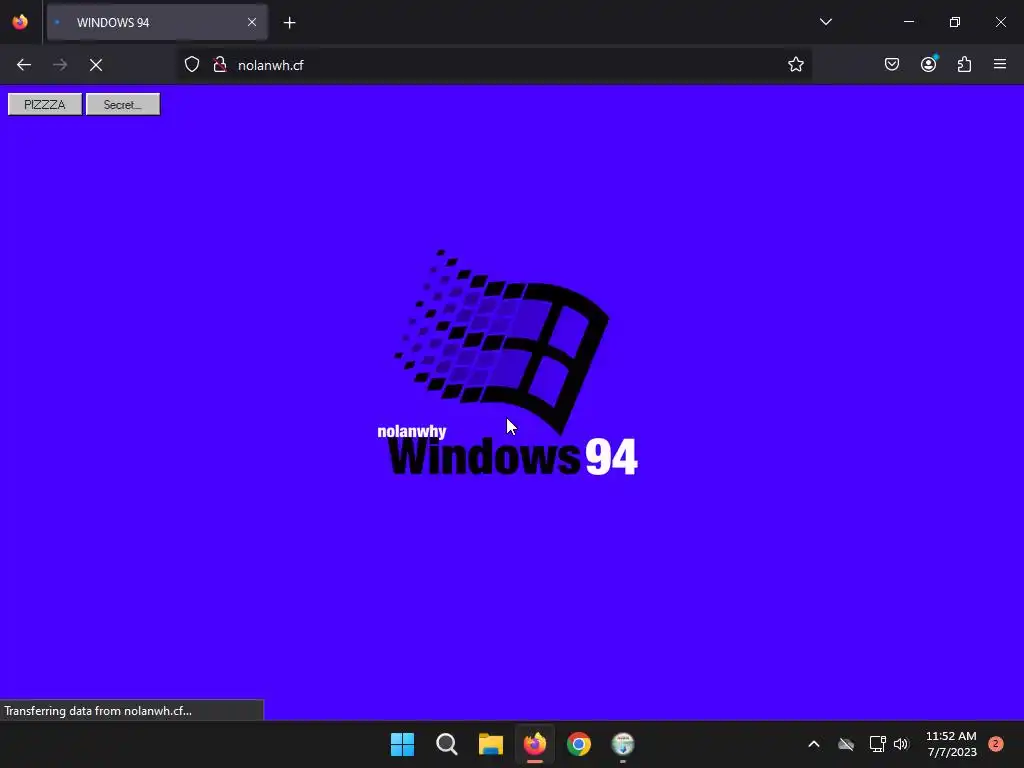Click the PIZZZA button
Viewport: 1024px width, 768px height.
coord(45,104)
